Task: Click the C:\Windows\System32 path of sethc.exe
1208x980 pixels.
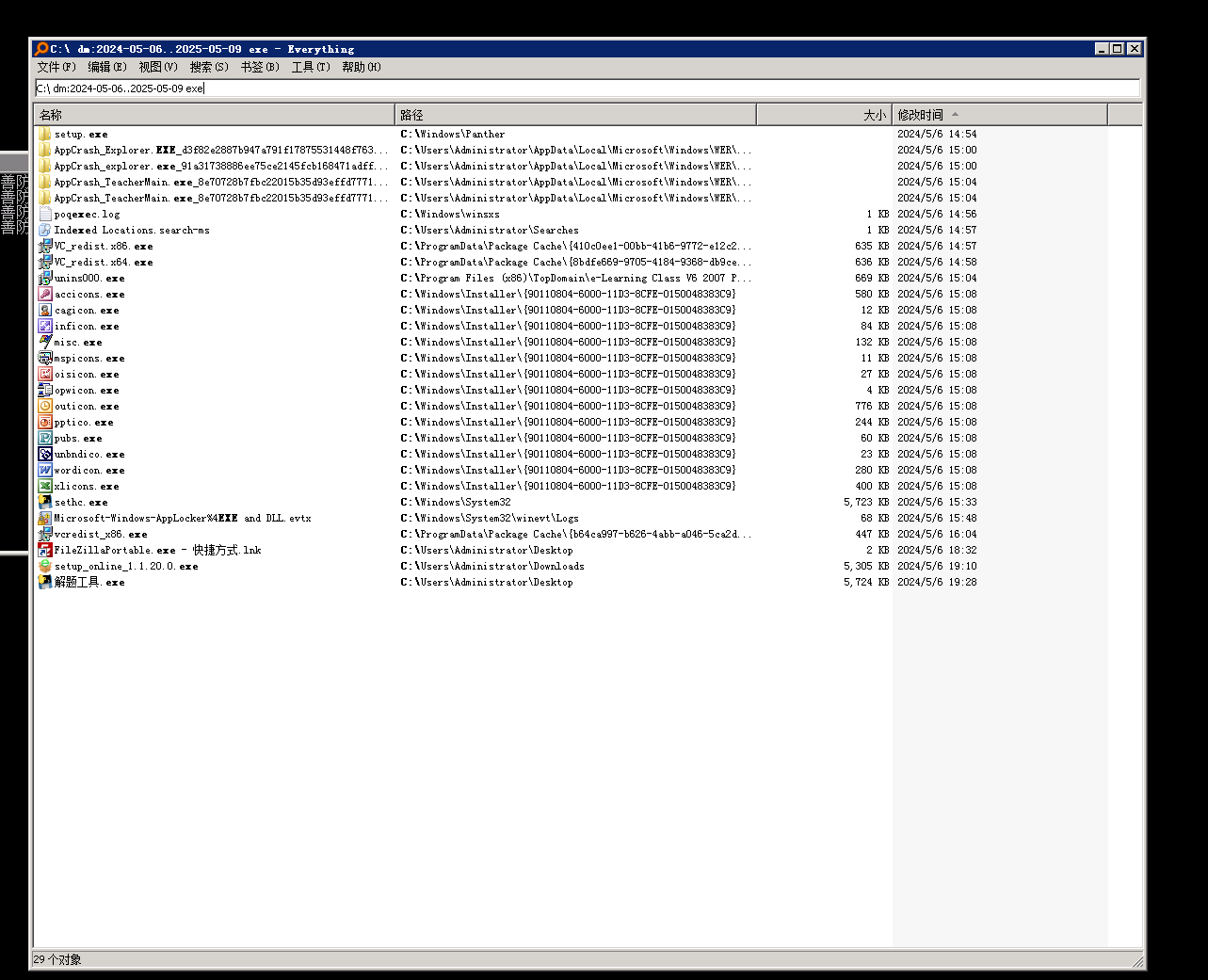Action: (x=456, y=503)
